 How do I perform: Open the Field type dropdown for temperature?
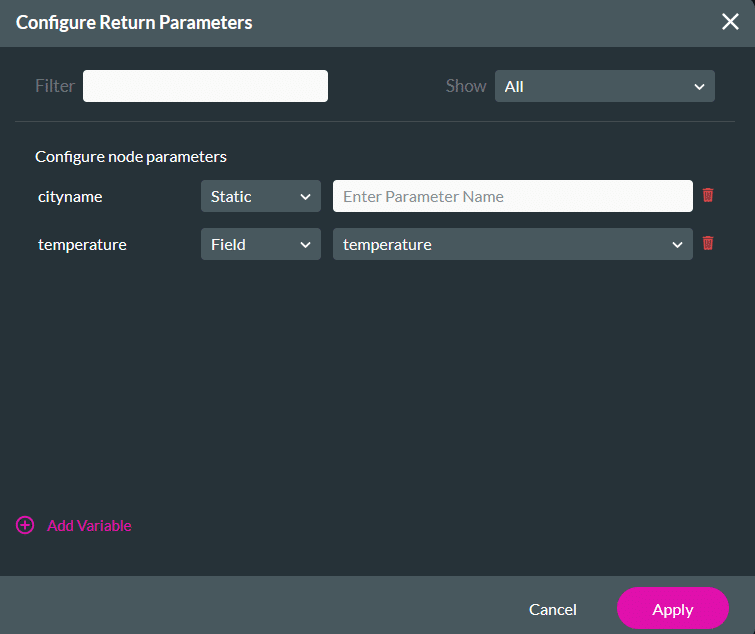(261, 244)
